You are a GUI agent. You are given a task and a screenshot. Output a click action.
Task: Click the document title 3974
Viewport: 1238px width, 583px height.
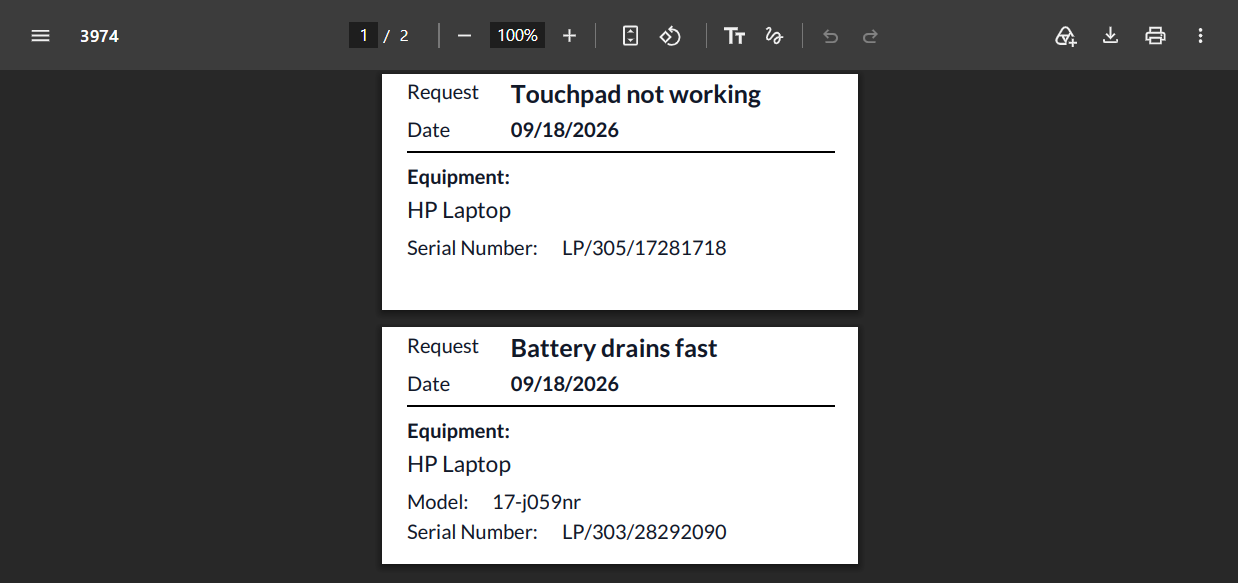(100, 36)
